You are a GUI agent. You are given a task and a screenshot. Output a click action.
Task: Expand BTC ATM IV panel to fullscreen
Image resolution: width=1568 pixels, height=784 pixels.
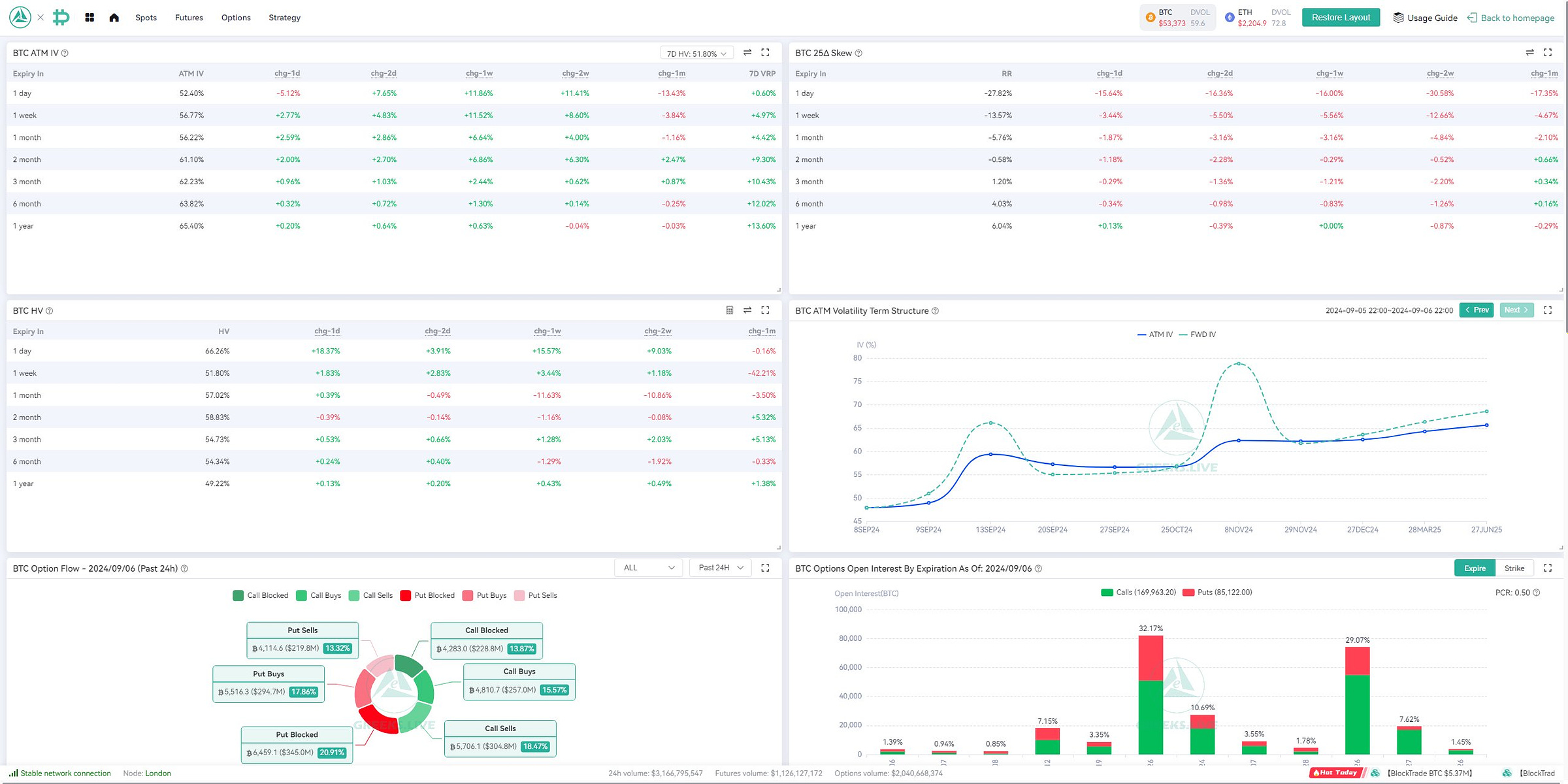(x=765, y=53)
